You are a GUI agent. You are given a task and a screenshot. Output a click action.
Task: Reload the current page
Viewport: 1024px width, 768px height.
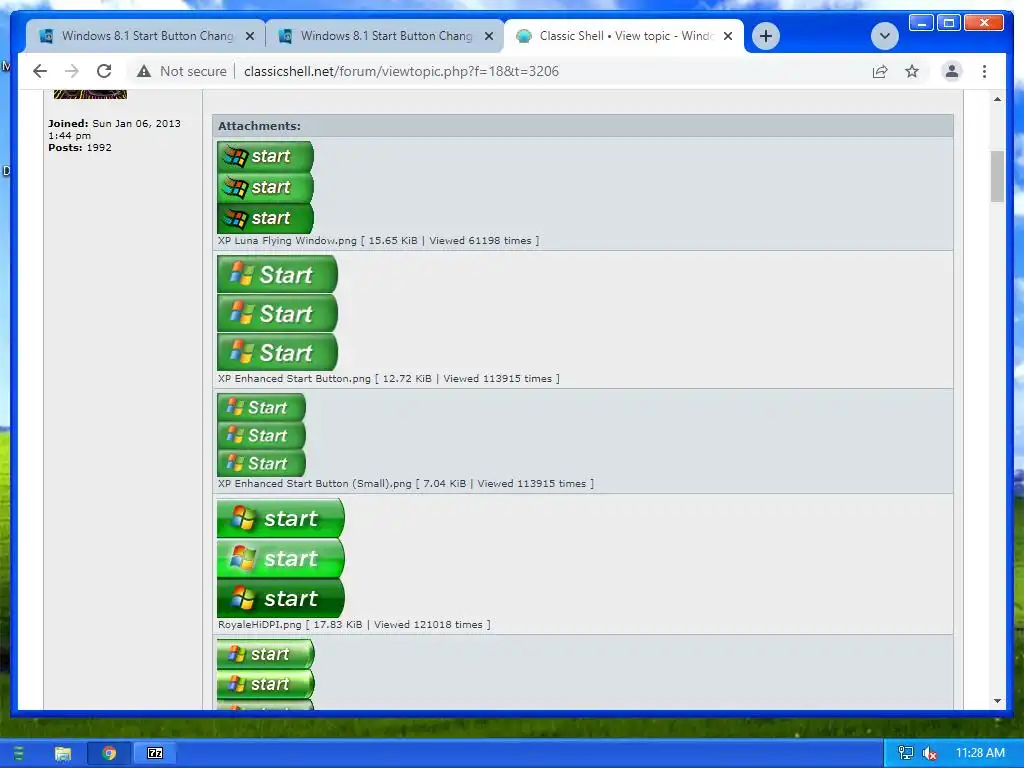click(x=104, y=71)
